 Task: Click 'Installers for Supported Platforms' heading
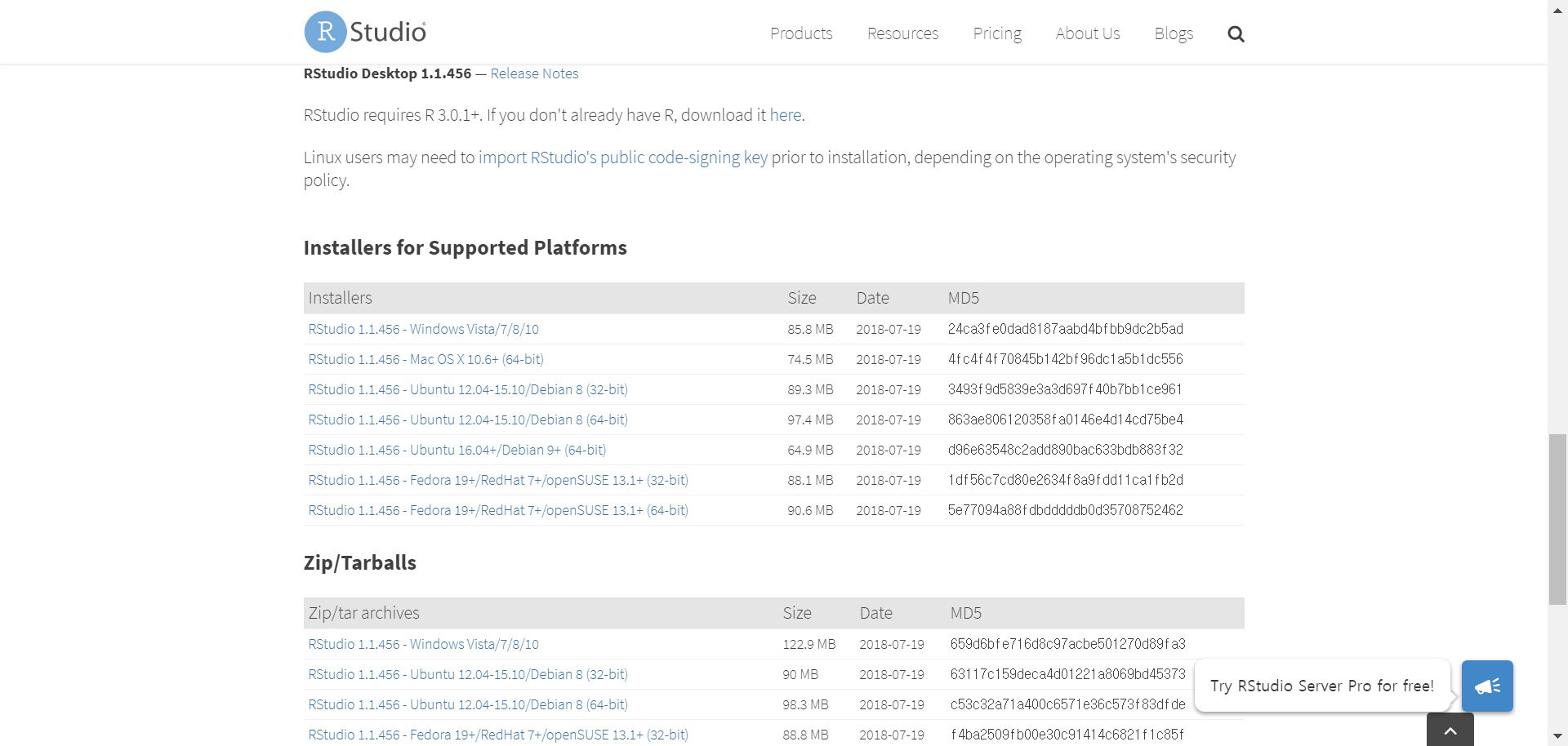point(465,247)
